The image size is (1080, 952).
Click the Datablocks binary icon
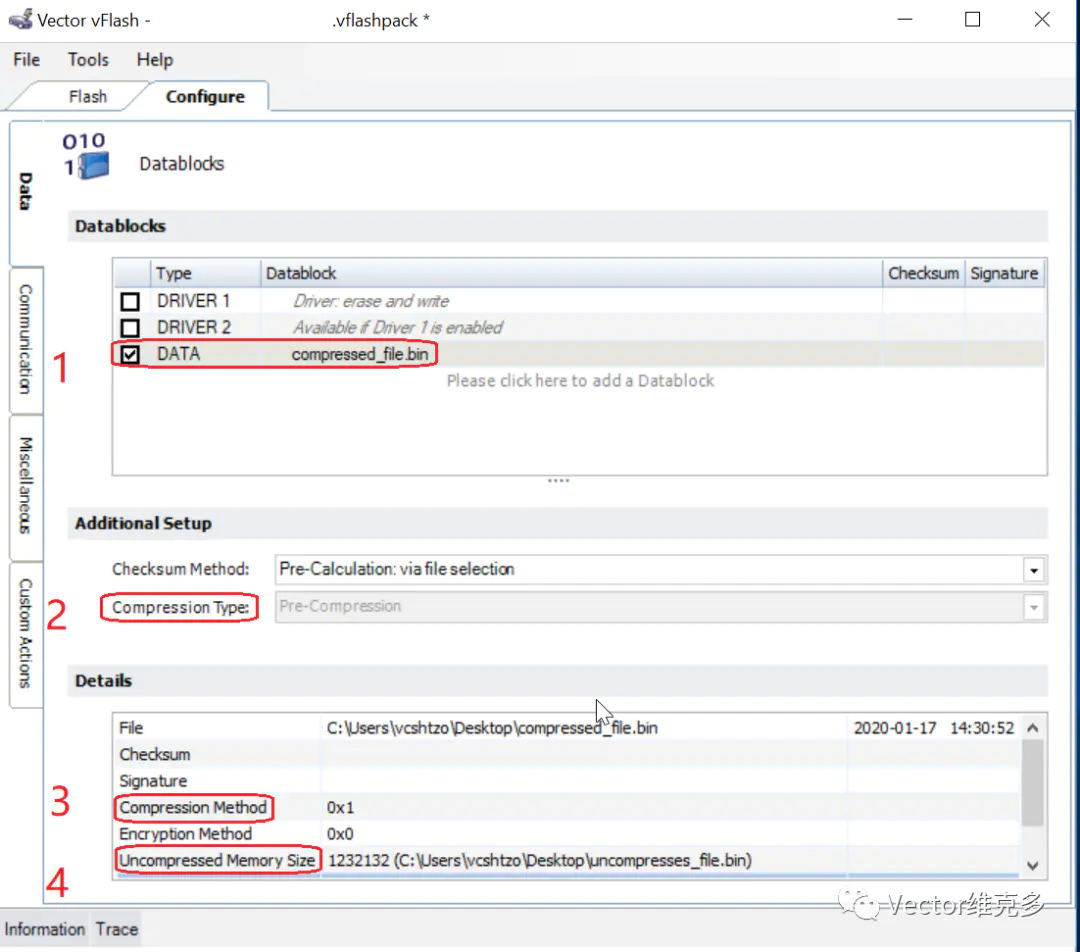tap(86, 157)
